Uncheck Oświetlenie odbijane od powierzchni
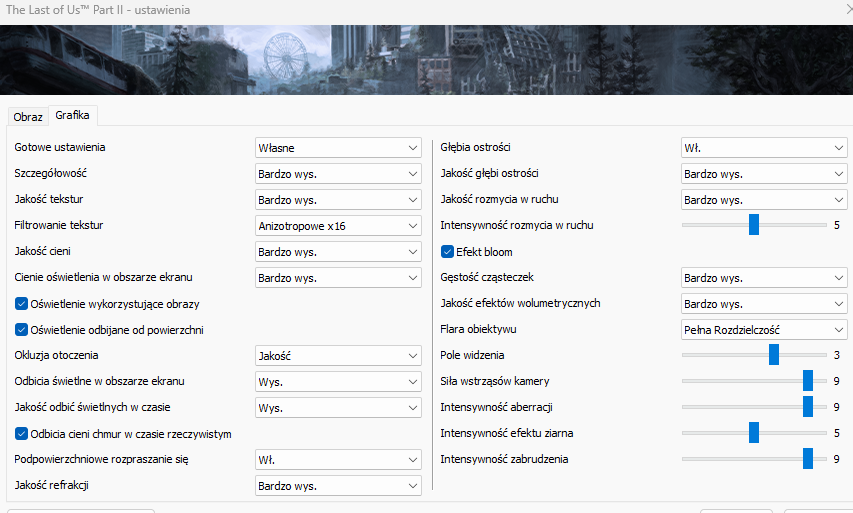This screenshot has height=513, width=853. pyautogui.click(x=22, y=329)
